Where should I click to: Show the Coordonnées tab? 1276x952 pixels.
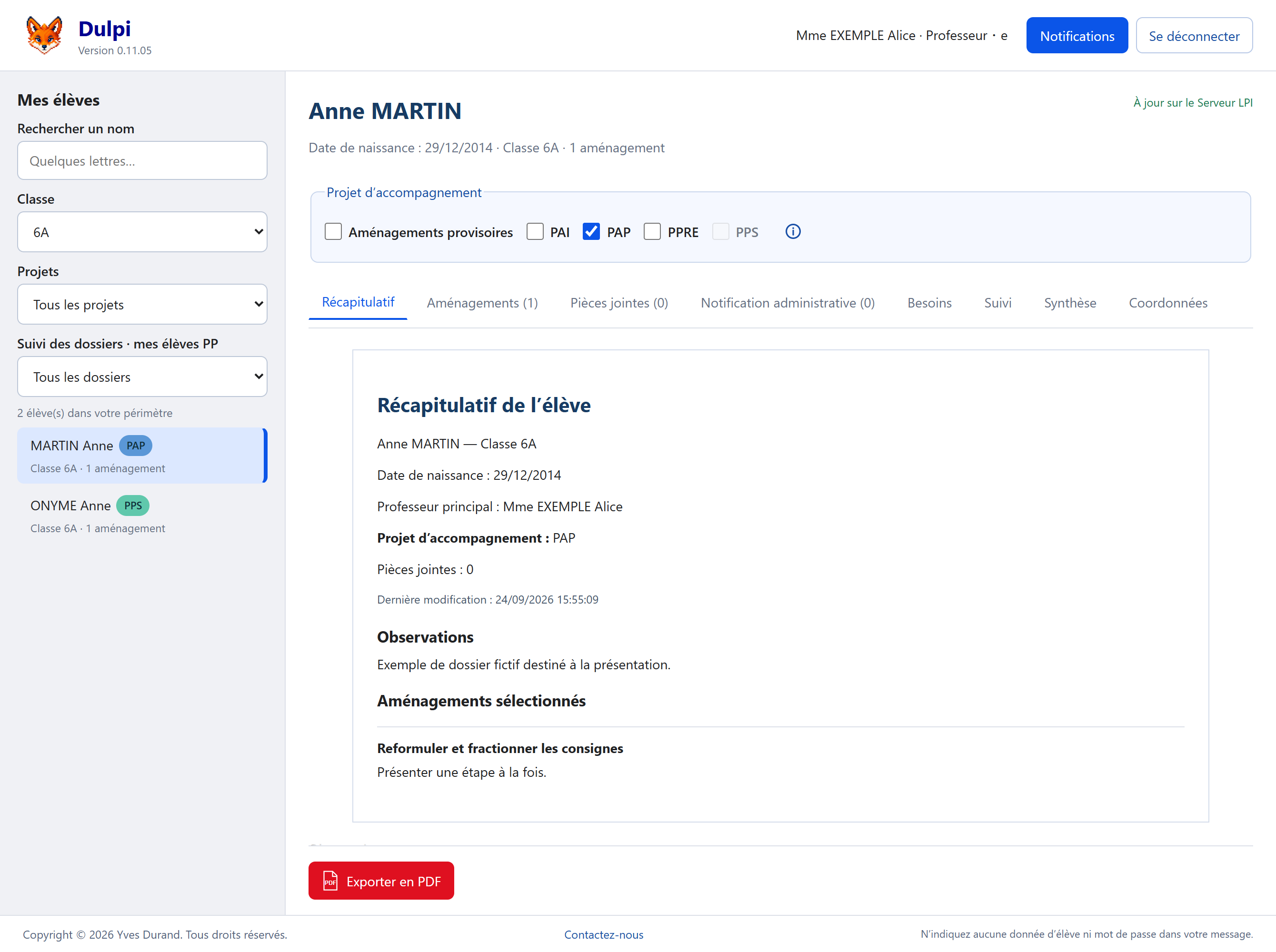point(1167,303)
